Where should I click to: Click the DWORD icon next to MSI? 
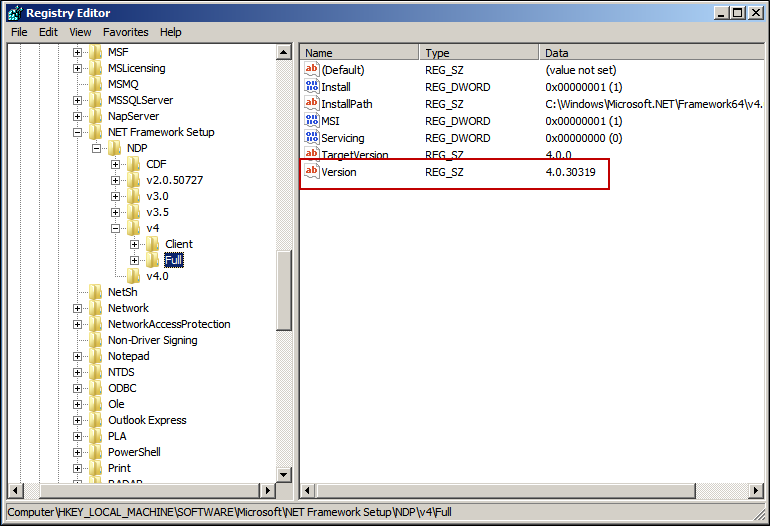click(x=312, y=120)
